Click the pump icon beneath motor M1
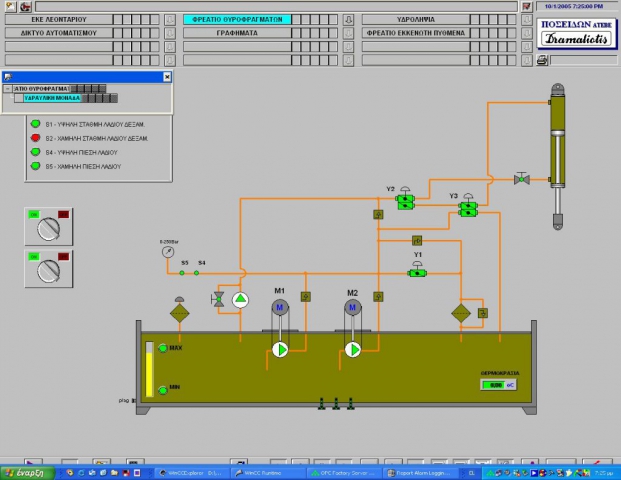Image resolution: width=621 pixels, height=480 pixels. click(x=280, y=350)
